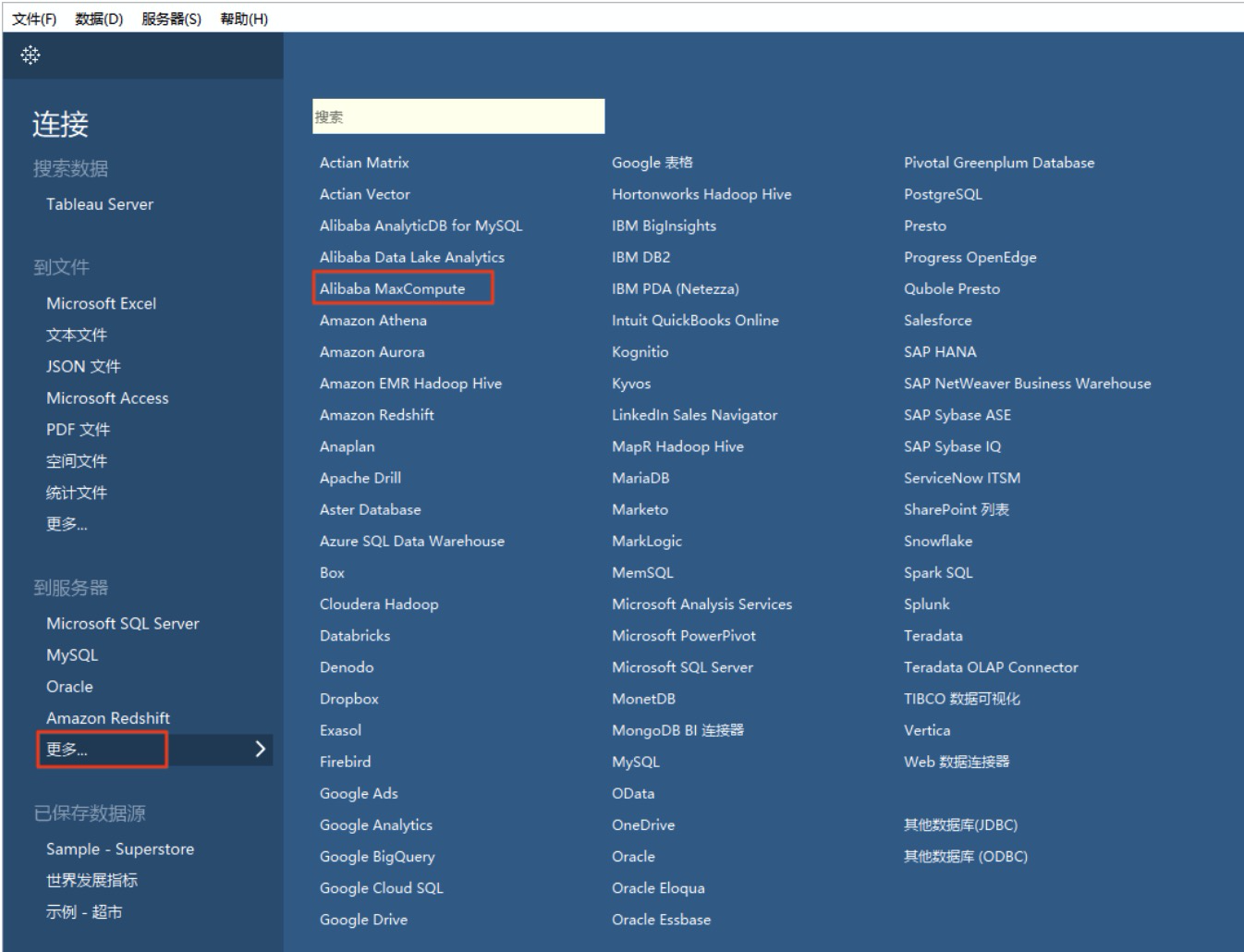Choose LinkedIn Sales Navigator
Screen dimensions: 1244x952
click(694, 415)
